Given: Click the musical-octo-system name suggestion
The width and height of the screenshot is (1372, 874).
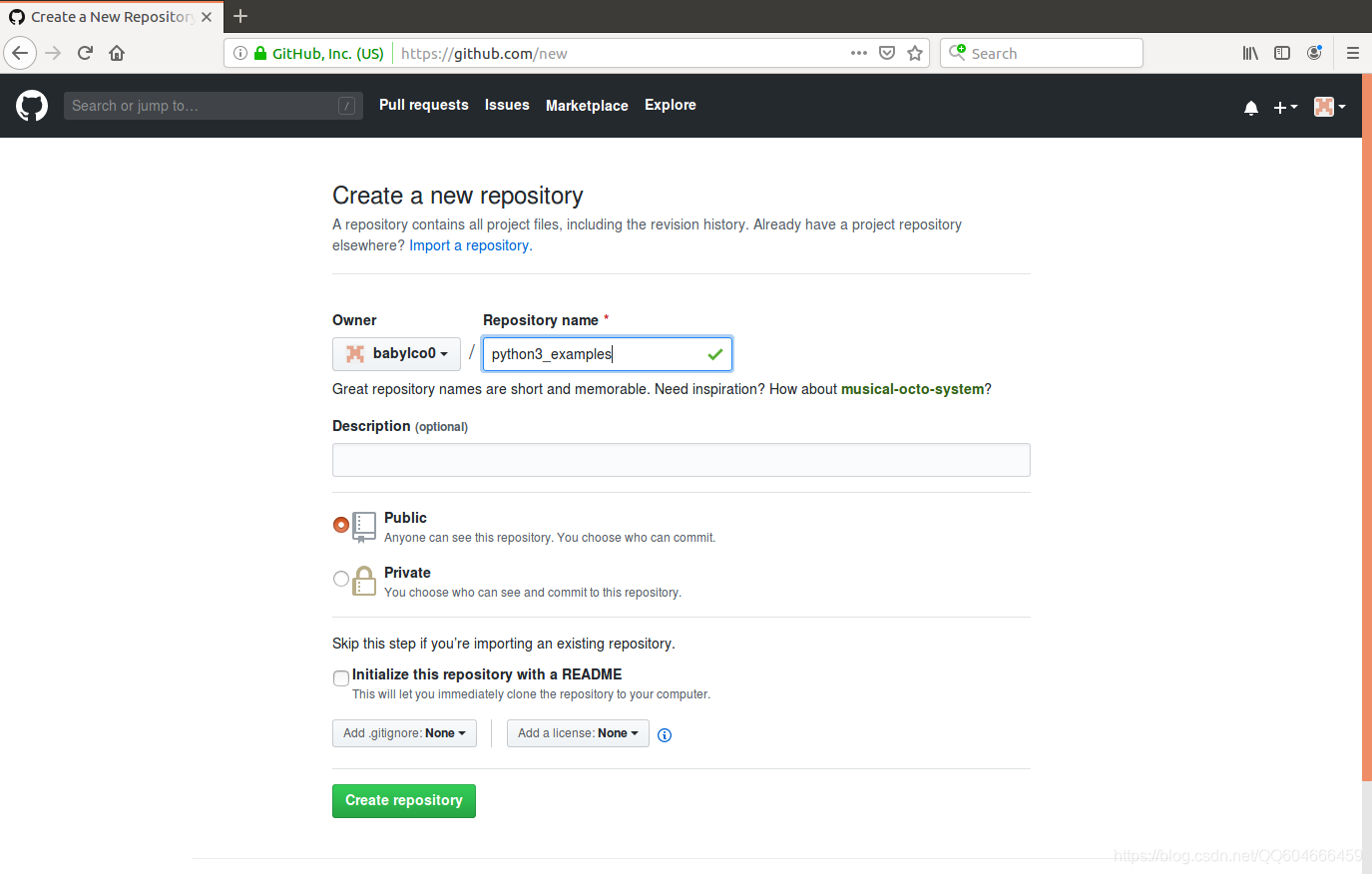Looking at the screenshot, I should coord(912,389).
